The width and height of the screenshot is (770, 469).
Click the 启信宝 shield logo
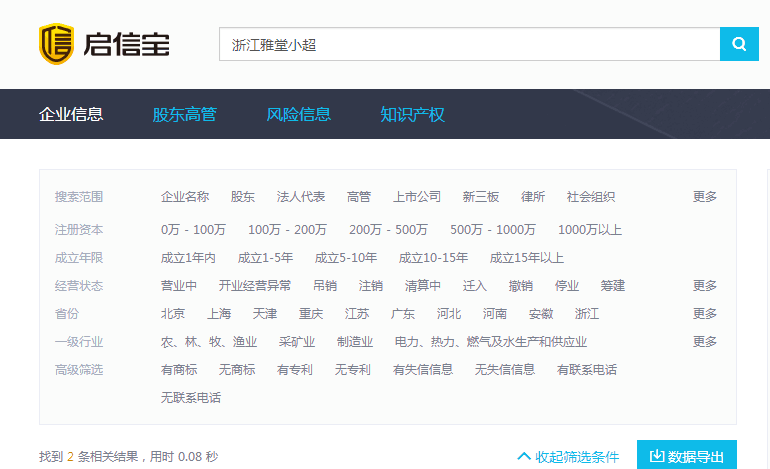[57, 44]
